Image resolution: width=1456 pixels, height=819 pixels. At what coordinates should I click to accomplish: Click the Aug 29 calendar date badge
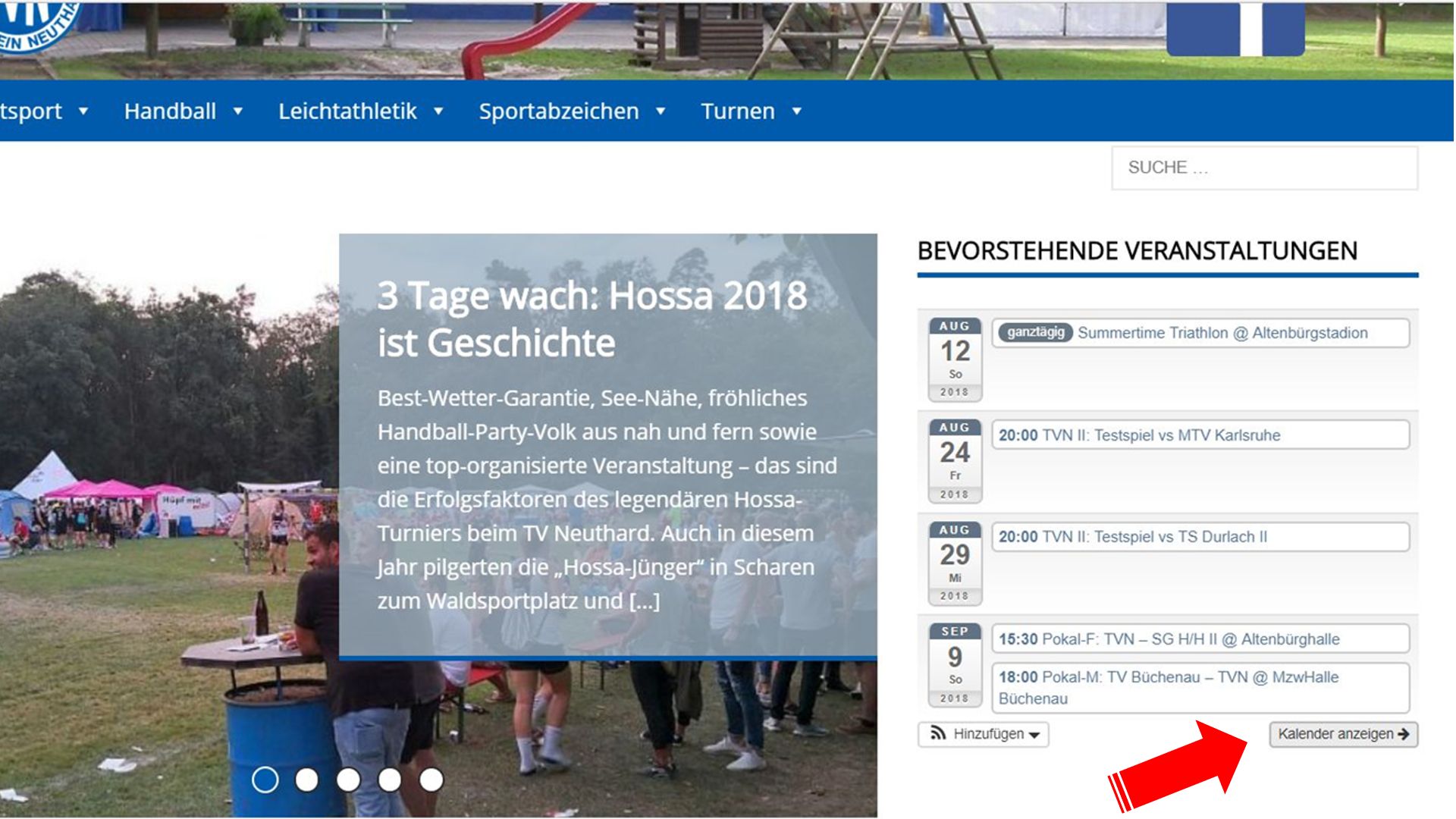(x=955, y=563)
